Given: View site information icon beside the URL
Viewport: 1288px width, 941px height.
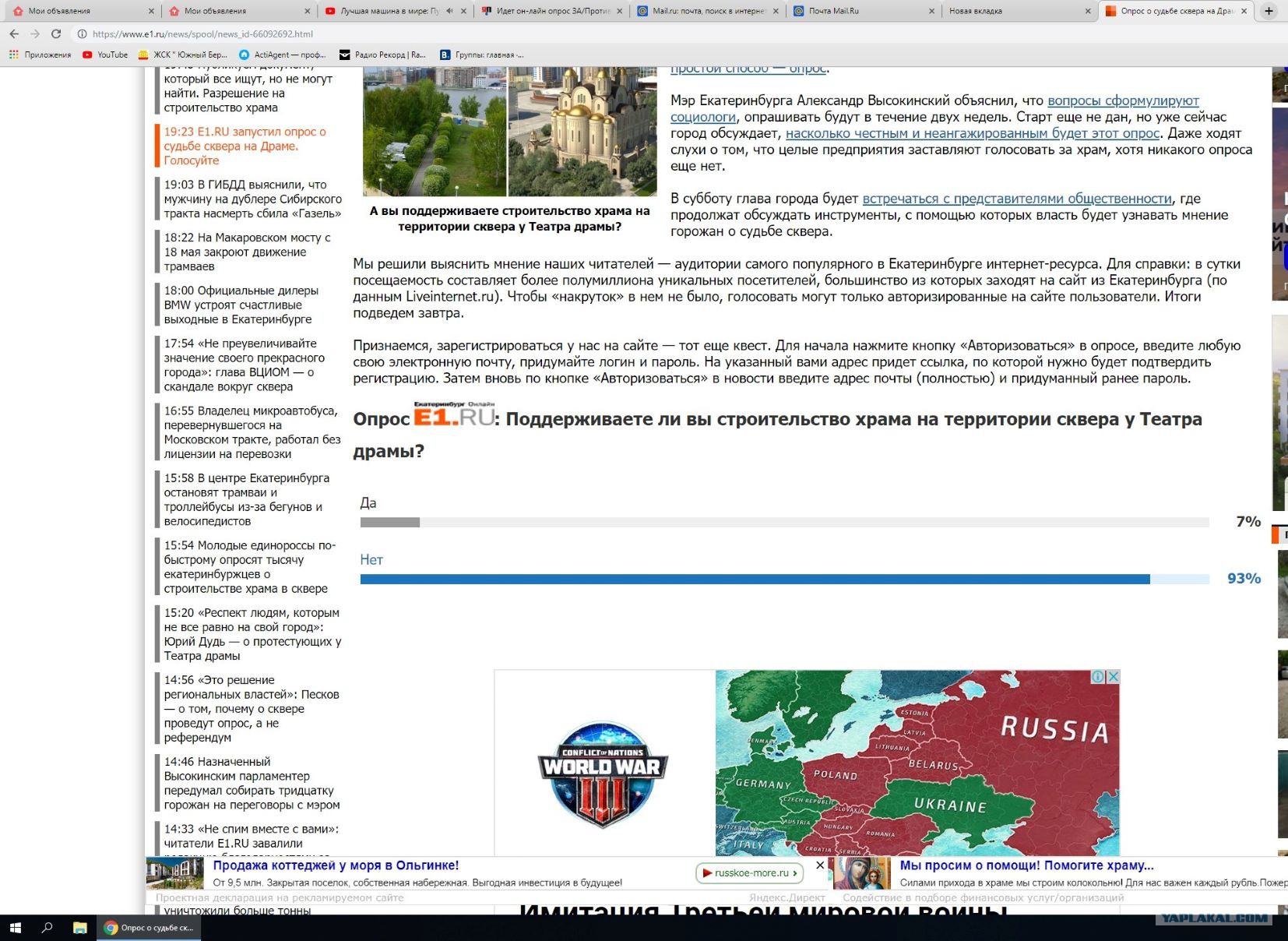Looking at the screenshot, I should pyautogui.click(x=82, y=34).
